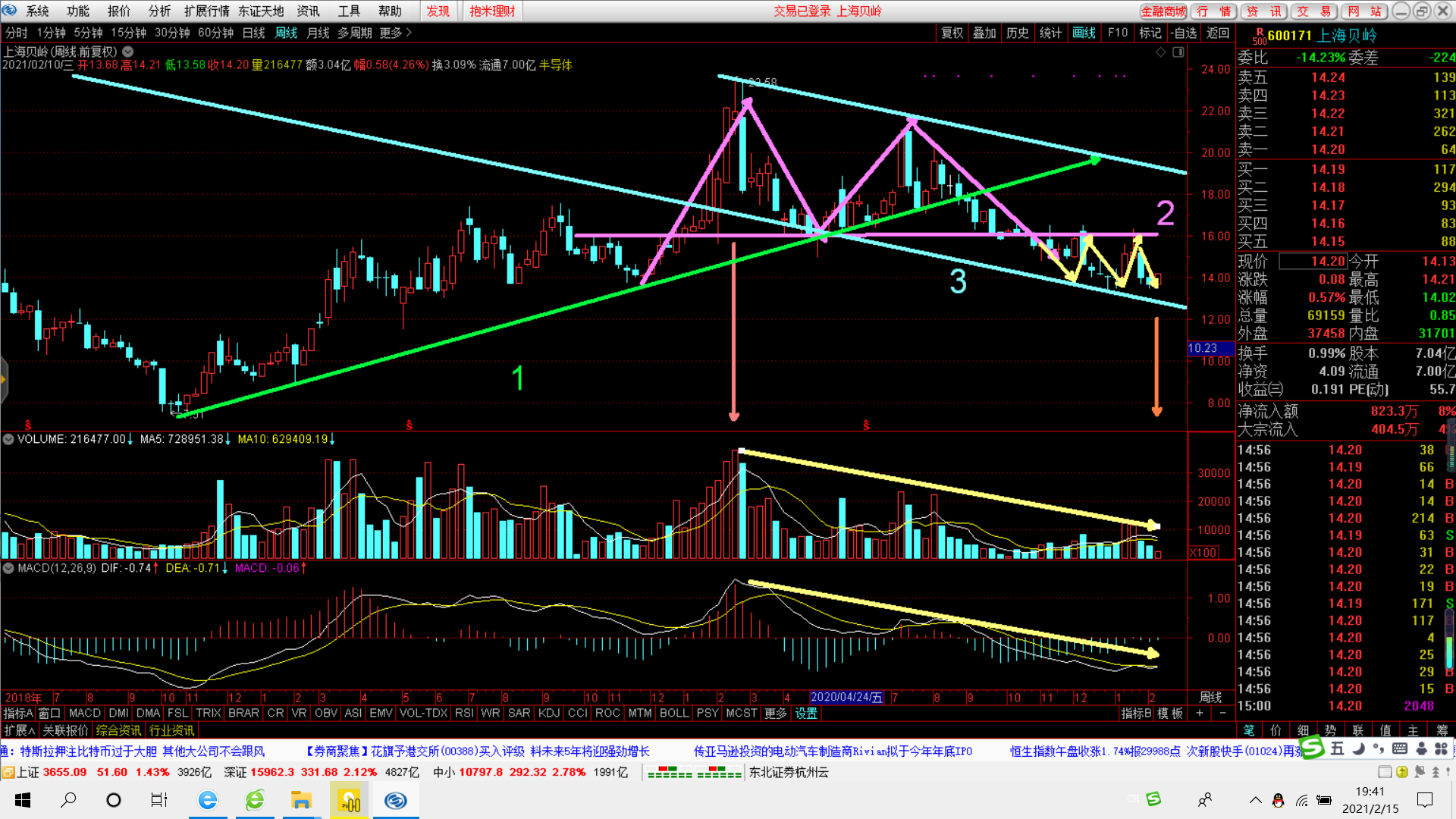1456x819 pixels.
Task: Open 更多 indicators list in indicator bar
Action: pyautogui.click(x=775, y=714)
